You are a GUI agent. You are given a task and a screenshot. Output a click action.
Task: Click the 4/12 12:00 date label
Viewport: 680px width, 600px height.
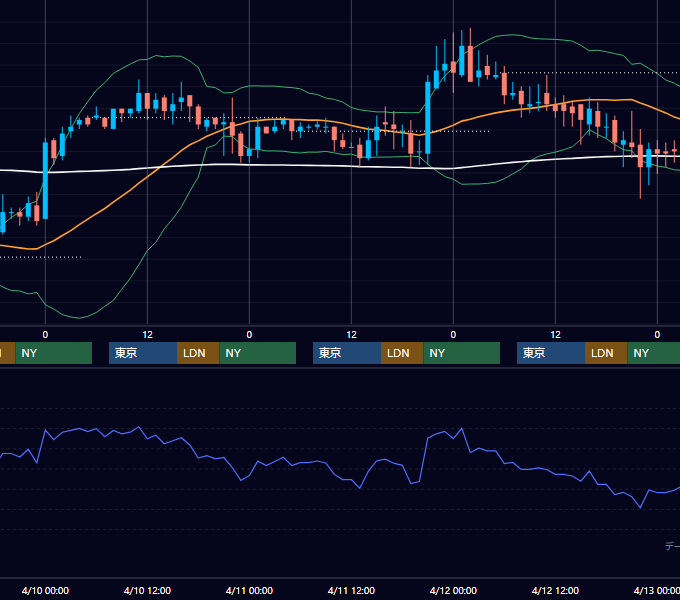point(555,590)
